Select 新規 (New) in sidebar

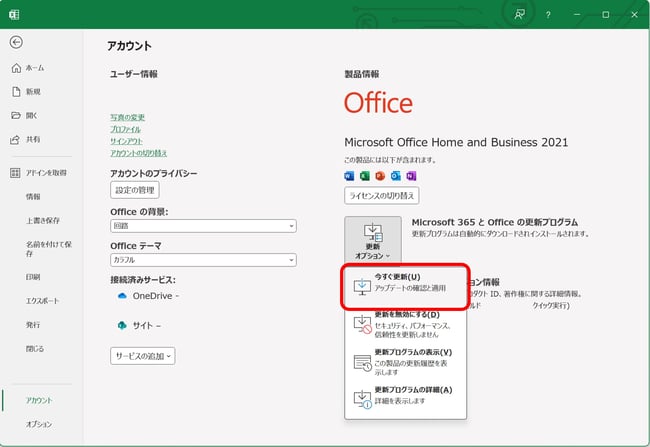33,92
